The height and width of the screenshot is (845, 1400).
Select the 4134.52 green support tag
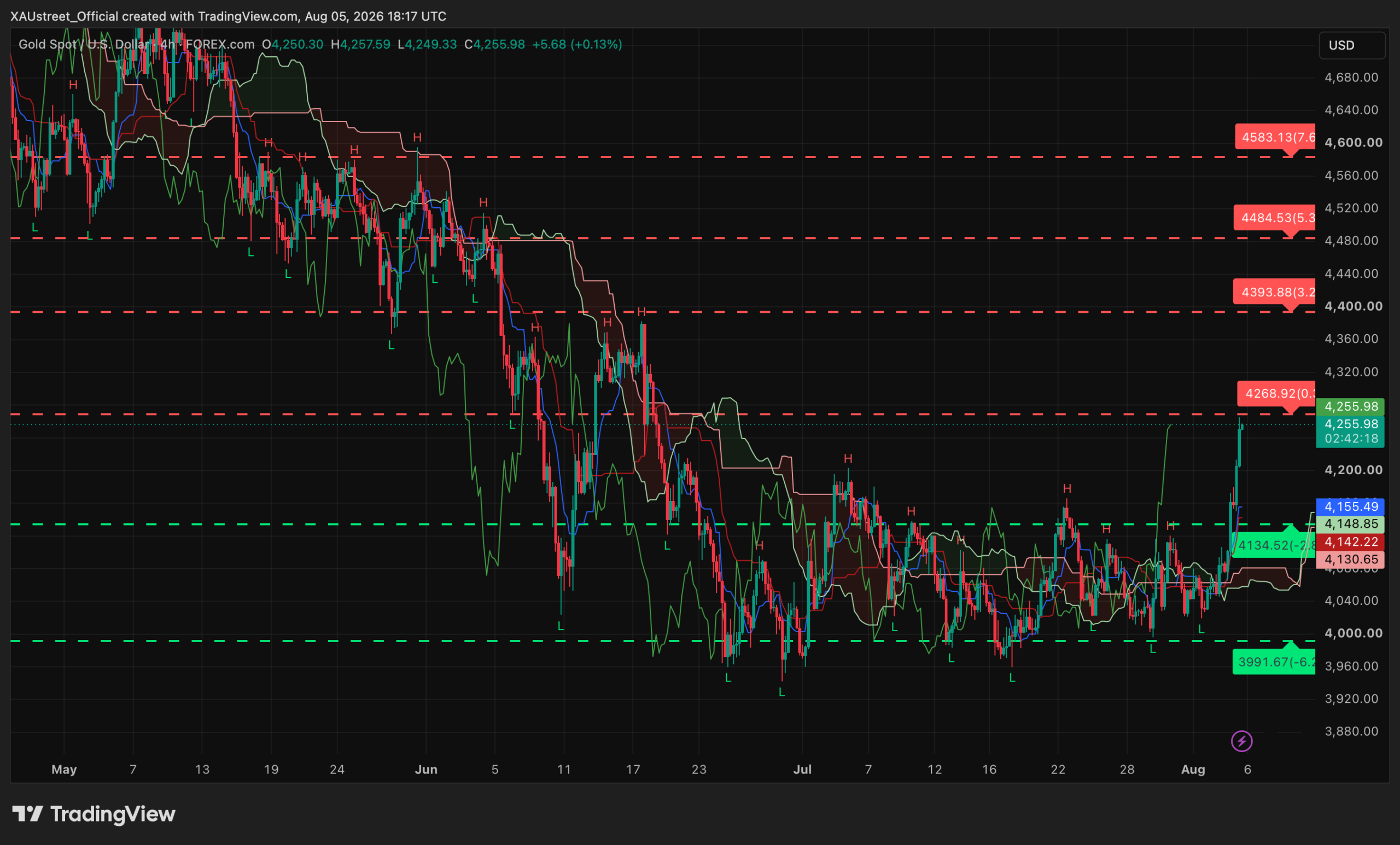click(x=1273, y=545)
